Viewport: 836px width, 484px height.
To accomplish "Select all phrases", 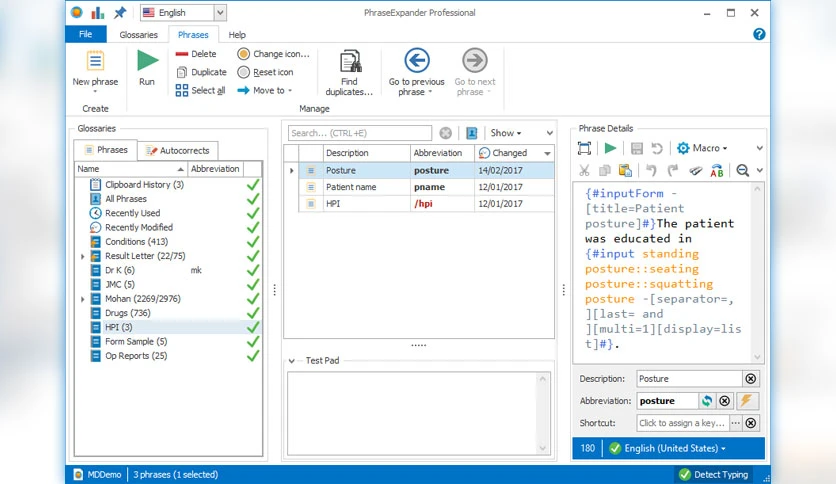I will click(200, 90).
